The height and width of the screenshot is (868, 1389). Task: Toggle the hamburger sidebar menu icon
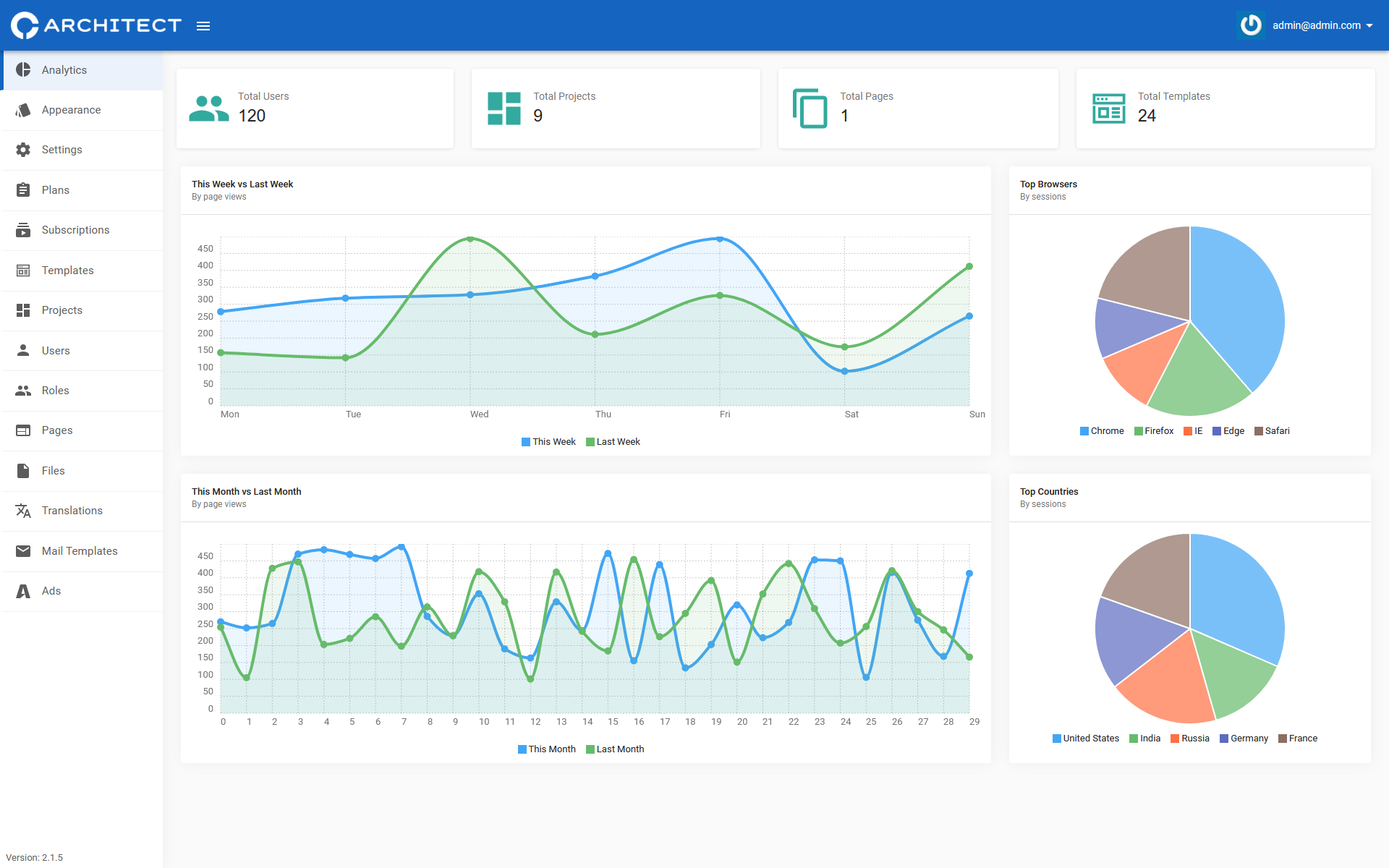(x=203, y=26)
